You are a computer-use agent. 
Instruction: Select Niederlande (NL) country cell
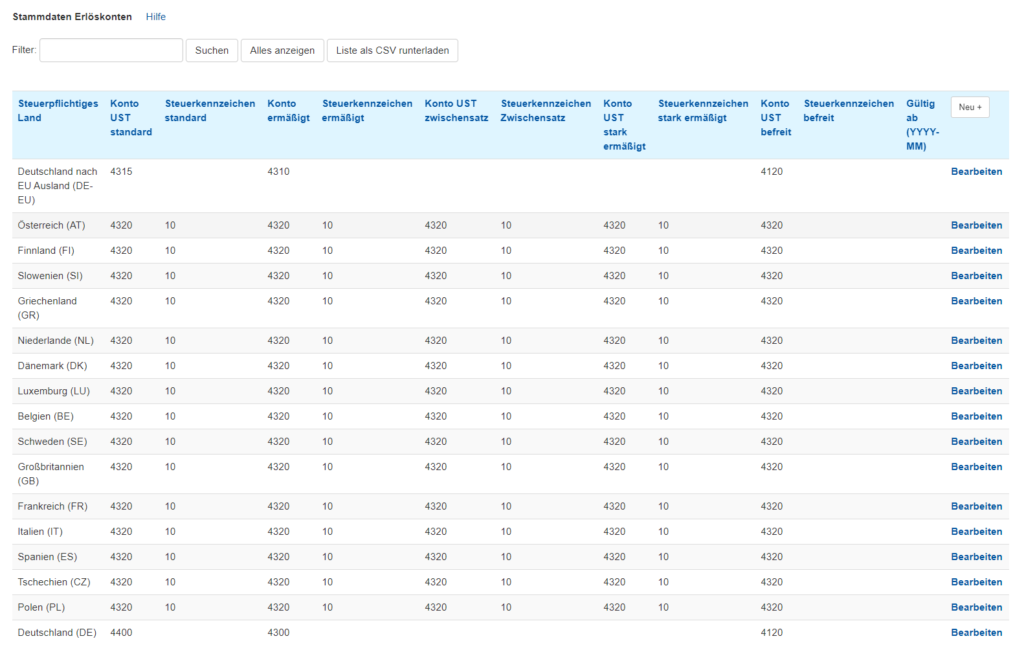[56, 341]
